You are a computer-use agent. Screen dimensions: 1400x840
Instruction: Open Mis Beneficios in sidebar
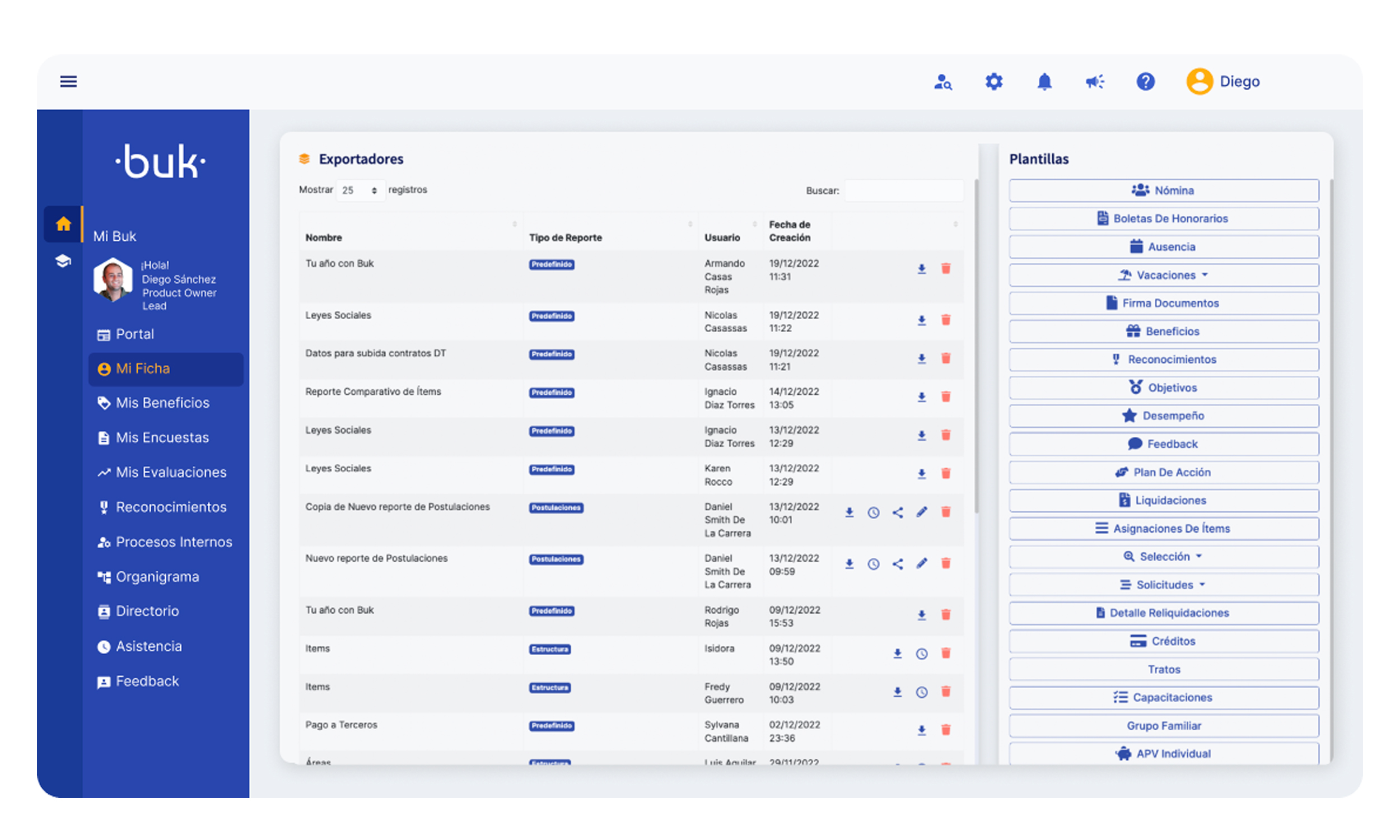coord(162,403)
